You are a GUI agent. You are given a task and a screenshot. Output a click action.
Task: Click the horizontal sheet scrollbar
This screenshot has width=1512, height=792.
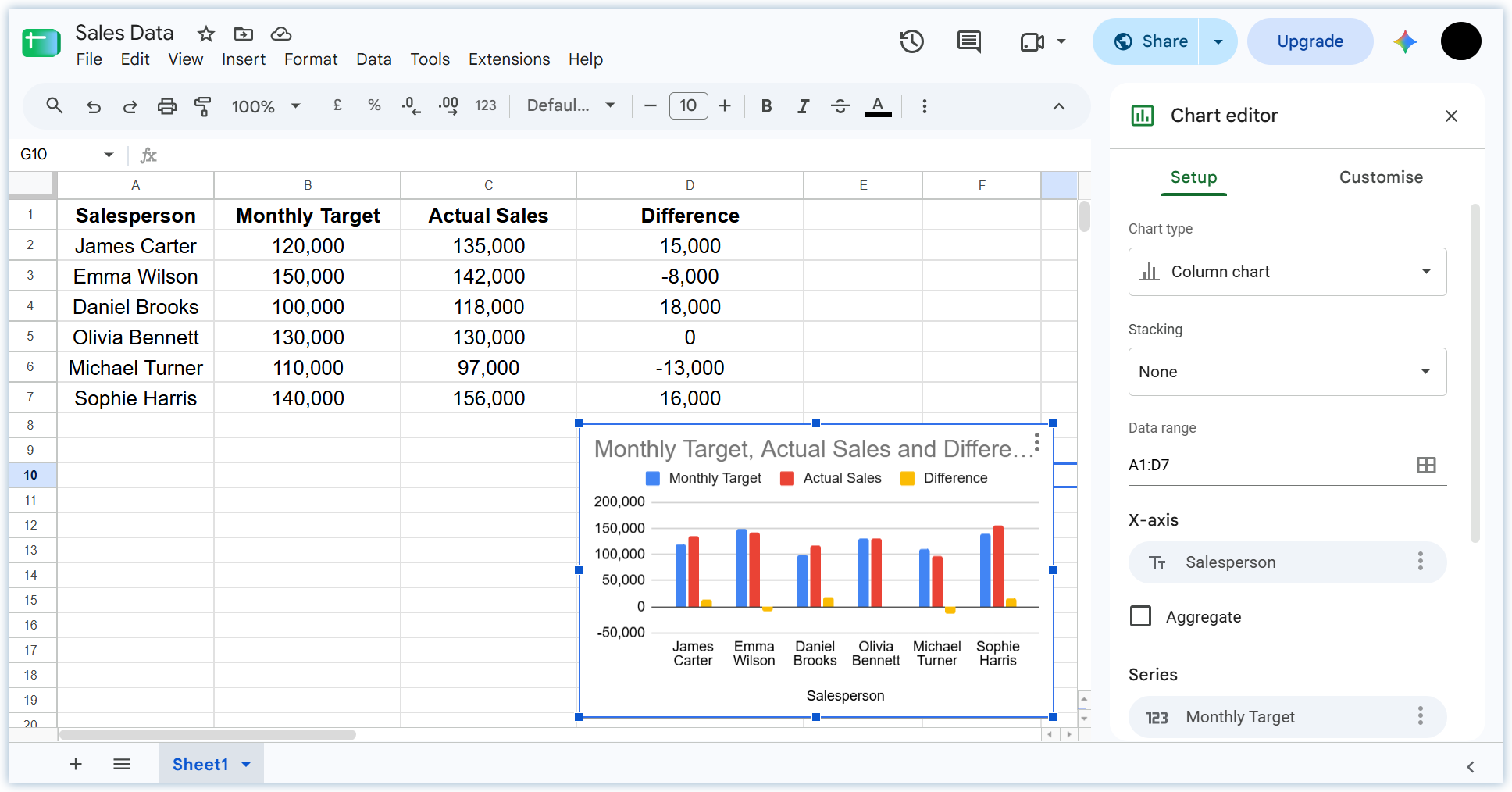pos(208,735)
